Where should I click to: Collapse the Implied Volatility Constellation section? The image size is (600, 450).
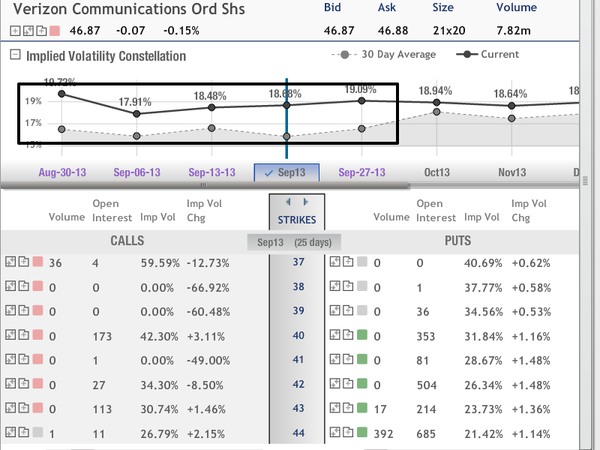(x=15, y=55)
